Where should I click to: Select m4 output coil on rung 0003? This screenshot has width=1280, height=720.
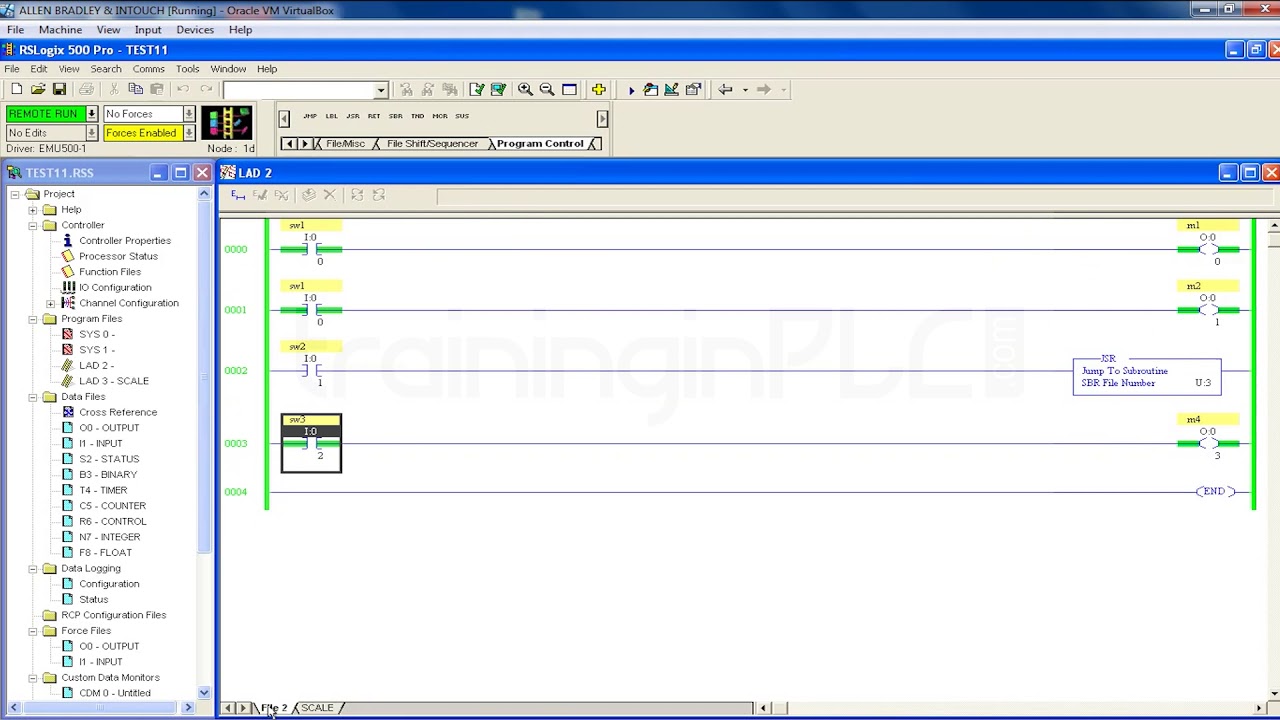tap(1208, 444)
